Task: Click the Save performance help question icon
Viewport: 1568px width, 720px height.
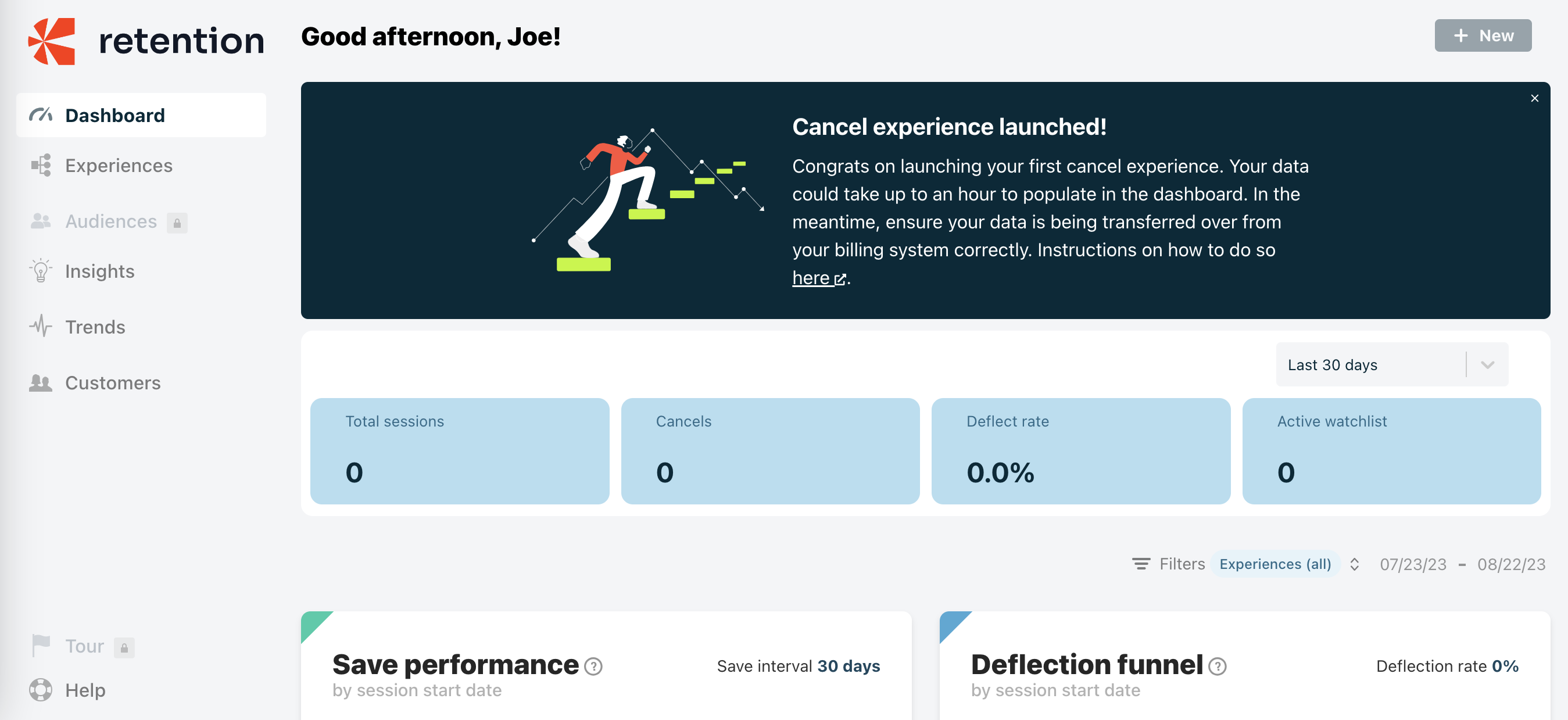Action: (593, 667)
